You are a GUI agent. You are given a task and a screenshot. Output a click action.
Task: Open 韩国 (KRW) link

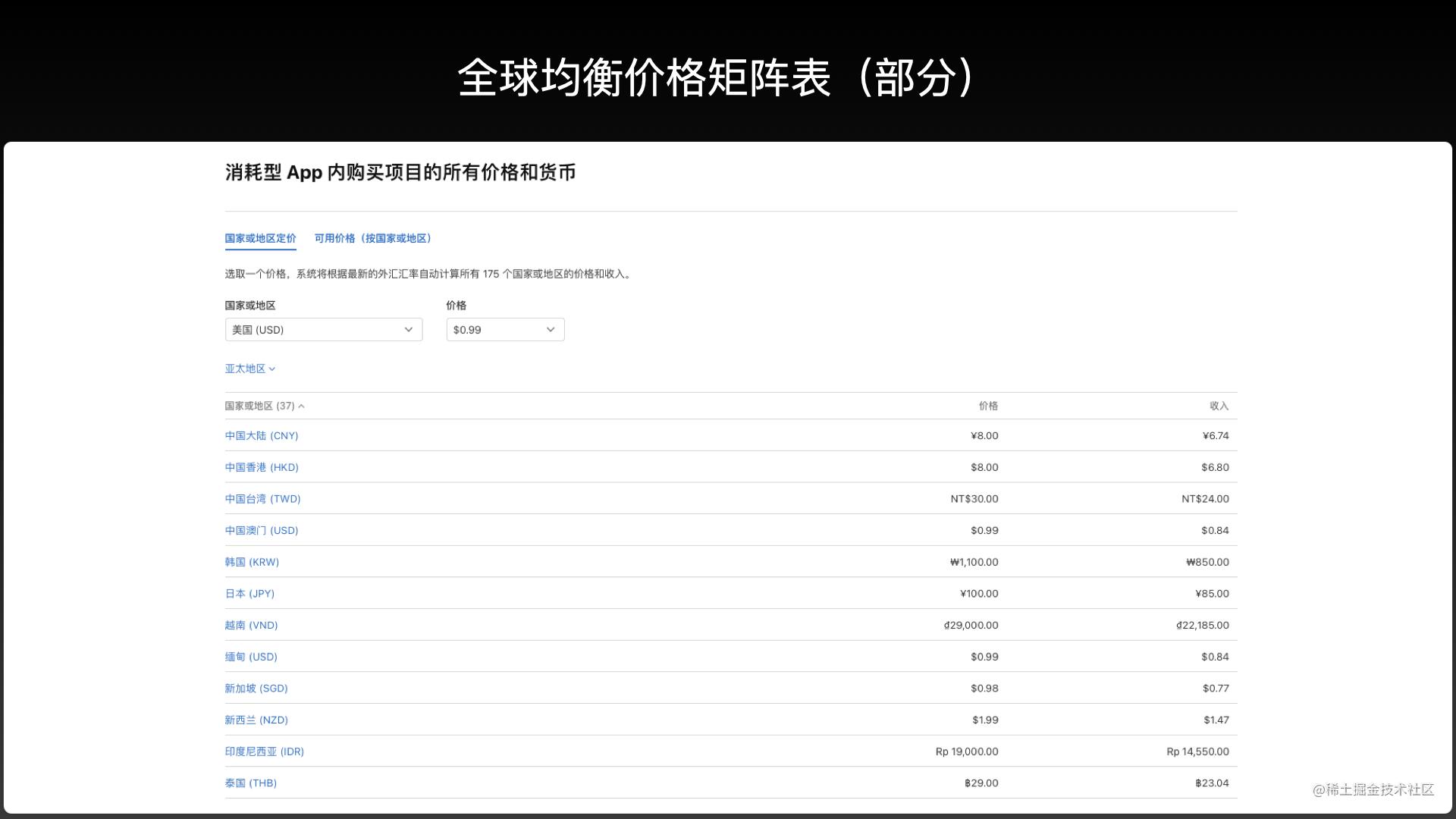(252, 562)
